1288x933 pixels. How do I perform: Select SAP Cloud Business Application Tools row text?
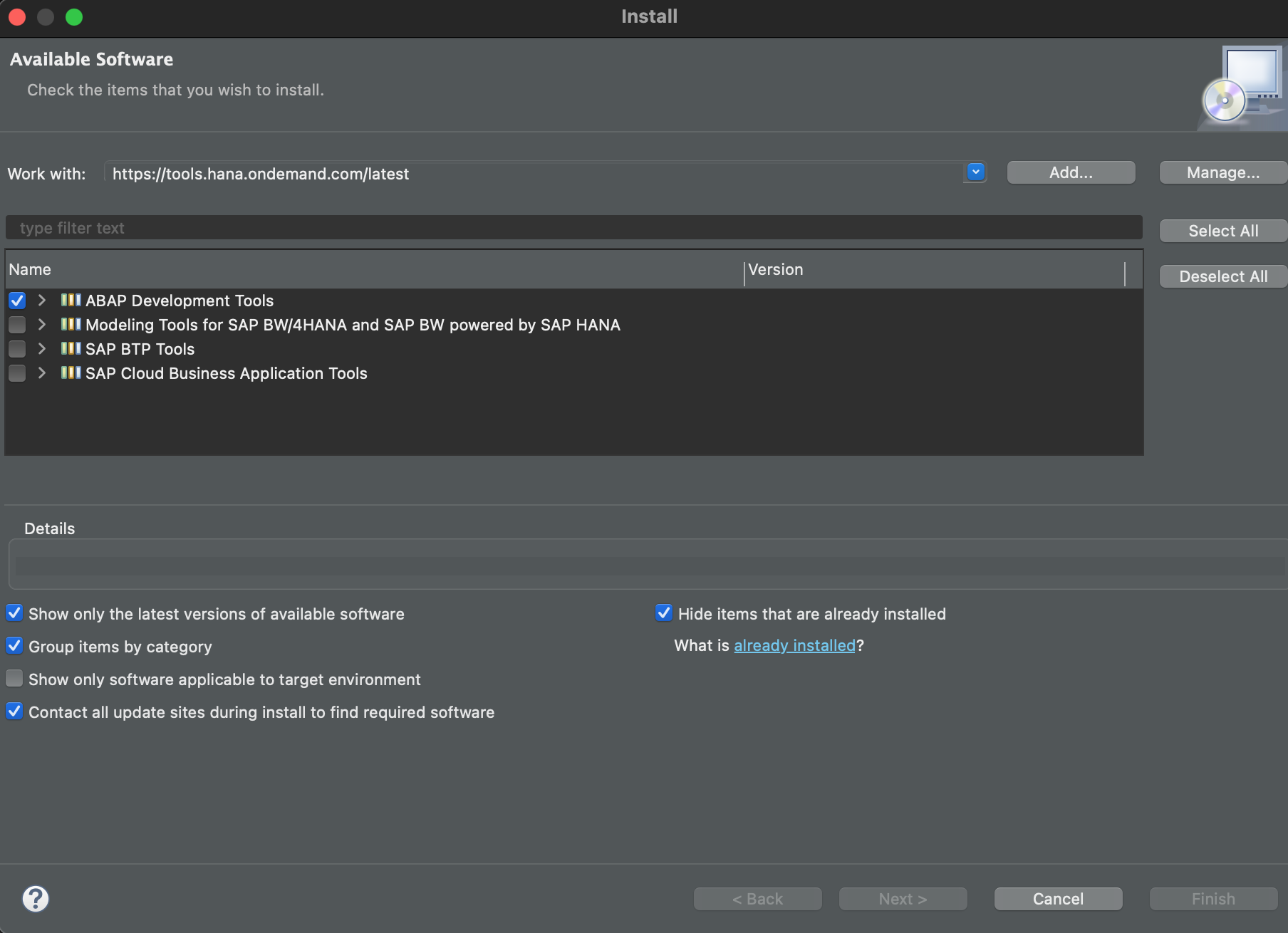click(x=227, y=373)
